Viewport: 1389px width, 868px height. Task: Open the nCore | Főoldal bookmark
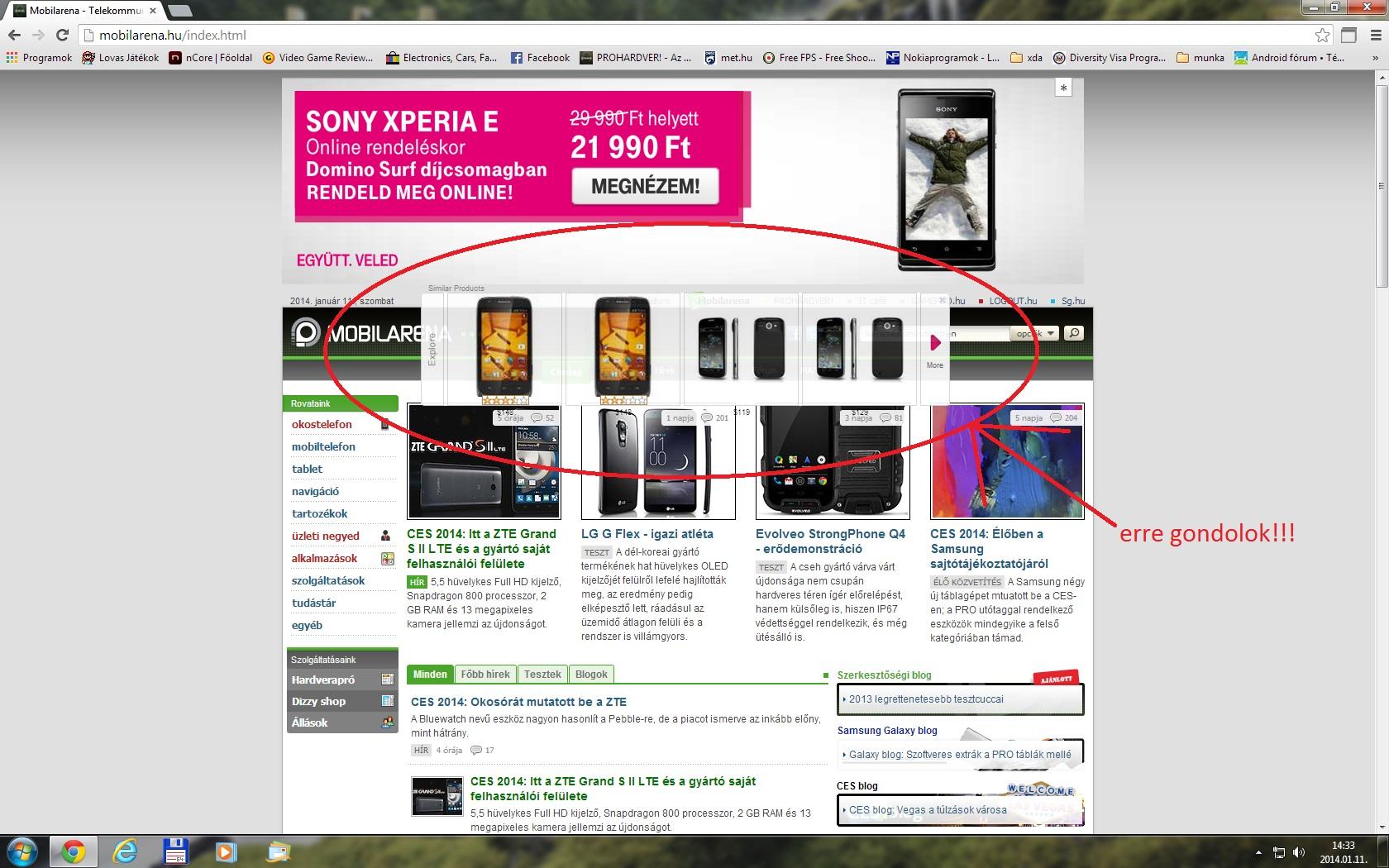coord(211,58)
